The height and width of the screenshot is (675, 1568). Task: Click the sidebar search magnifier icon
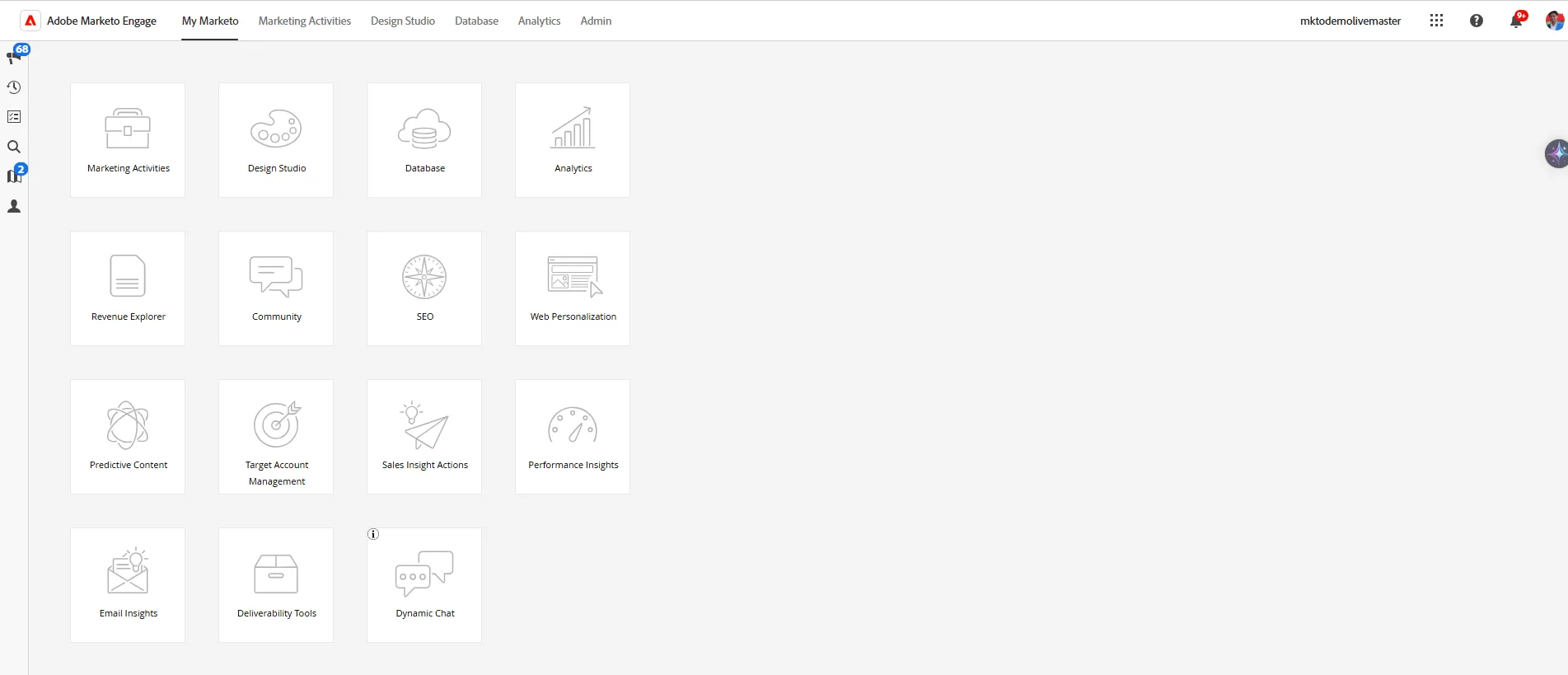tap(14, 147)
